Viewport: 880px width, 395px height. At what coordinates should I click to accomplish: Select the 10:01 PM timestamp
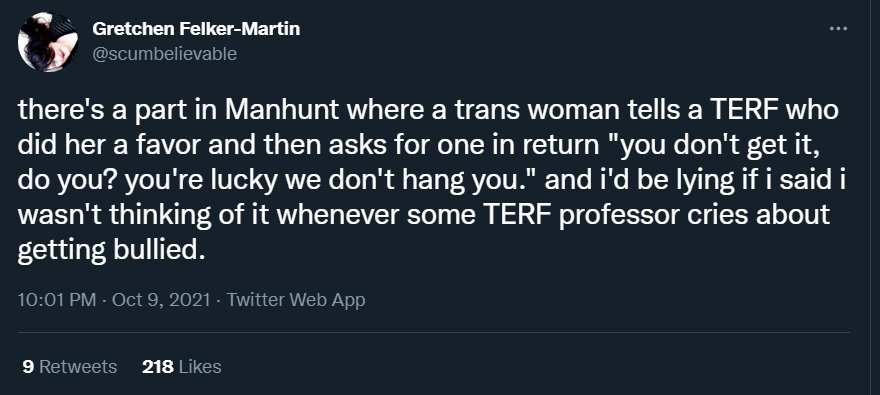point(57,300)
